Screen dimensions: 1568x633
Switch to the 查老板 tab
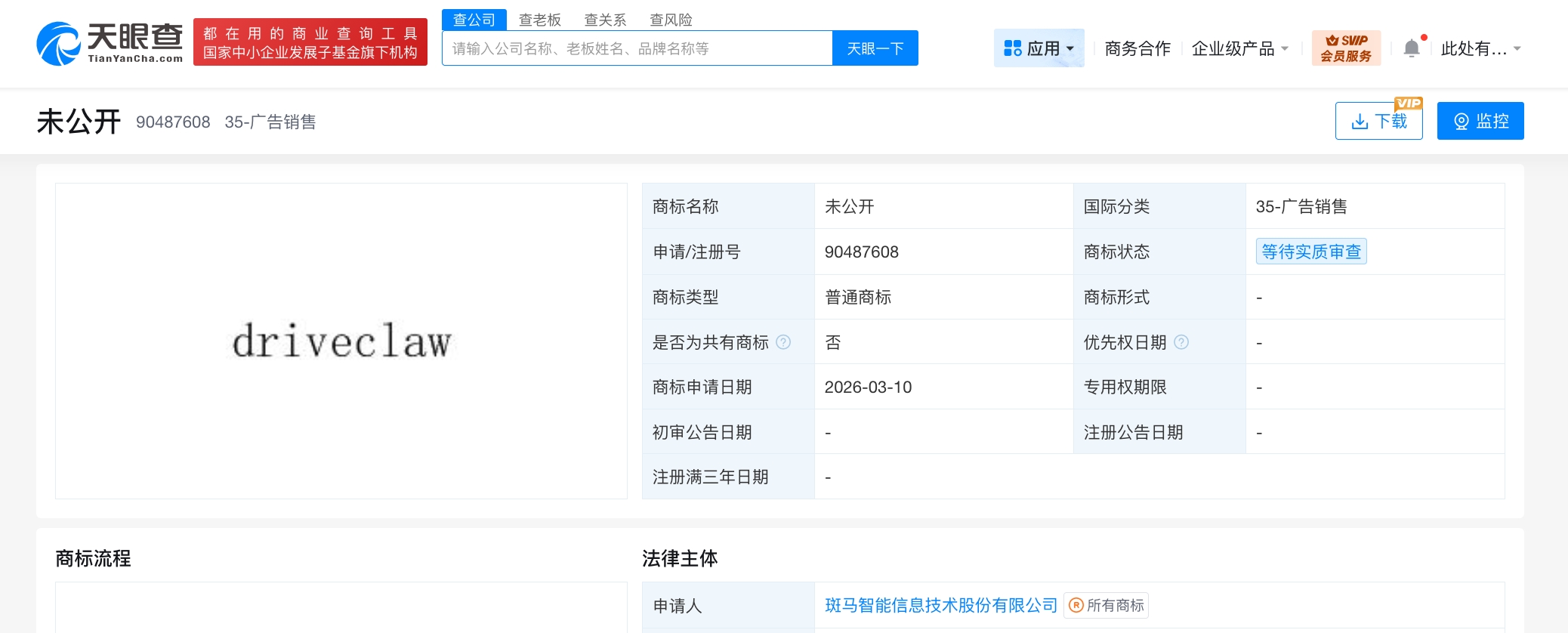coord(539,20)
